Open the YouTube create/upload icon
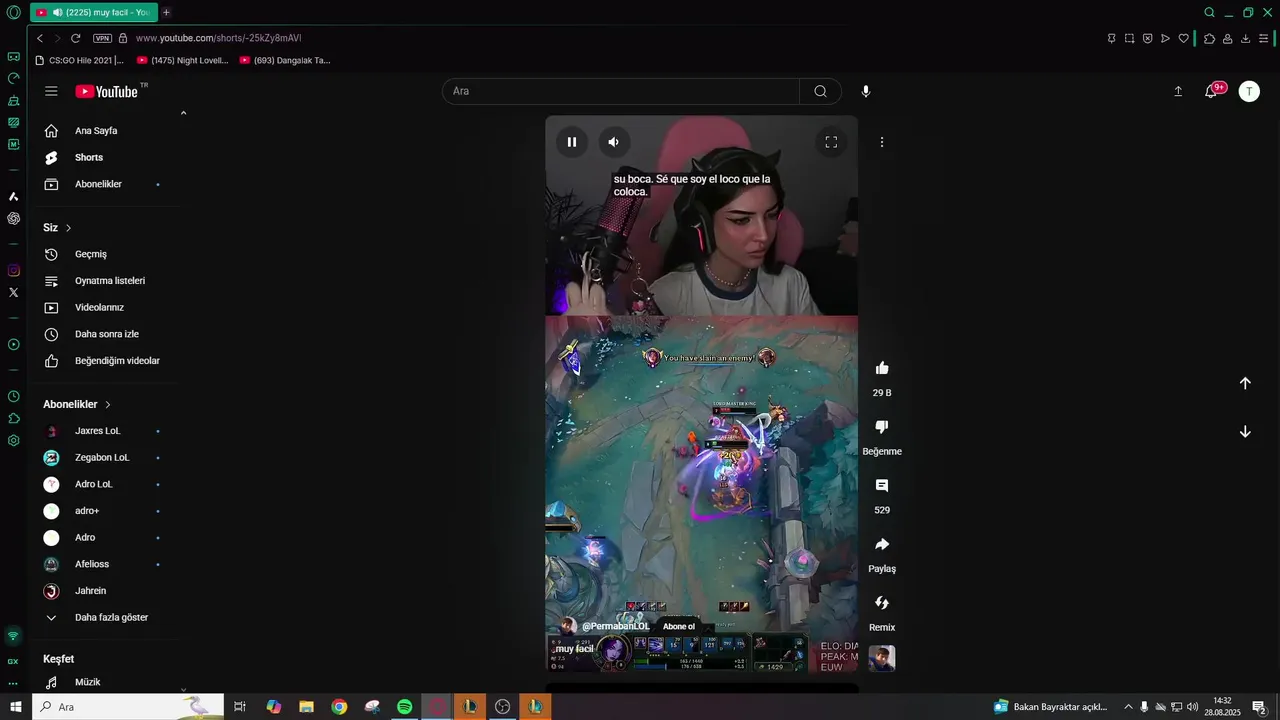This screenshot has width=1280, height=720. pos(1178,91)
